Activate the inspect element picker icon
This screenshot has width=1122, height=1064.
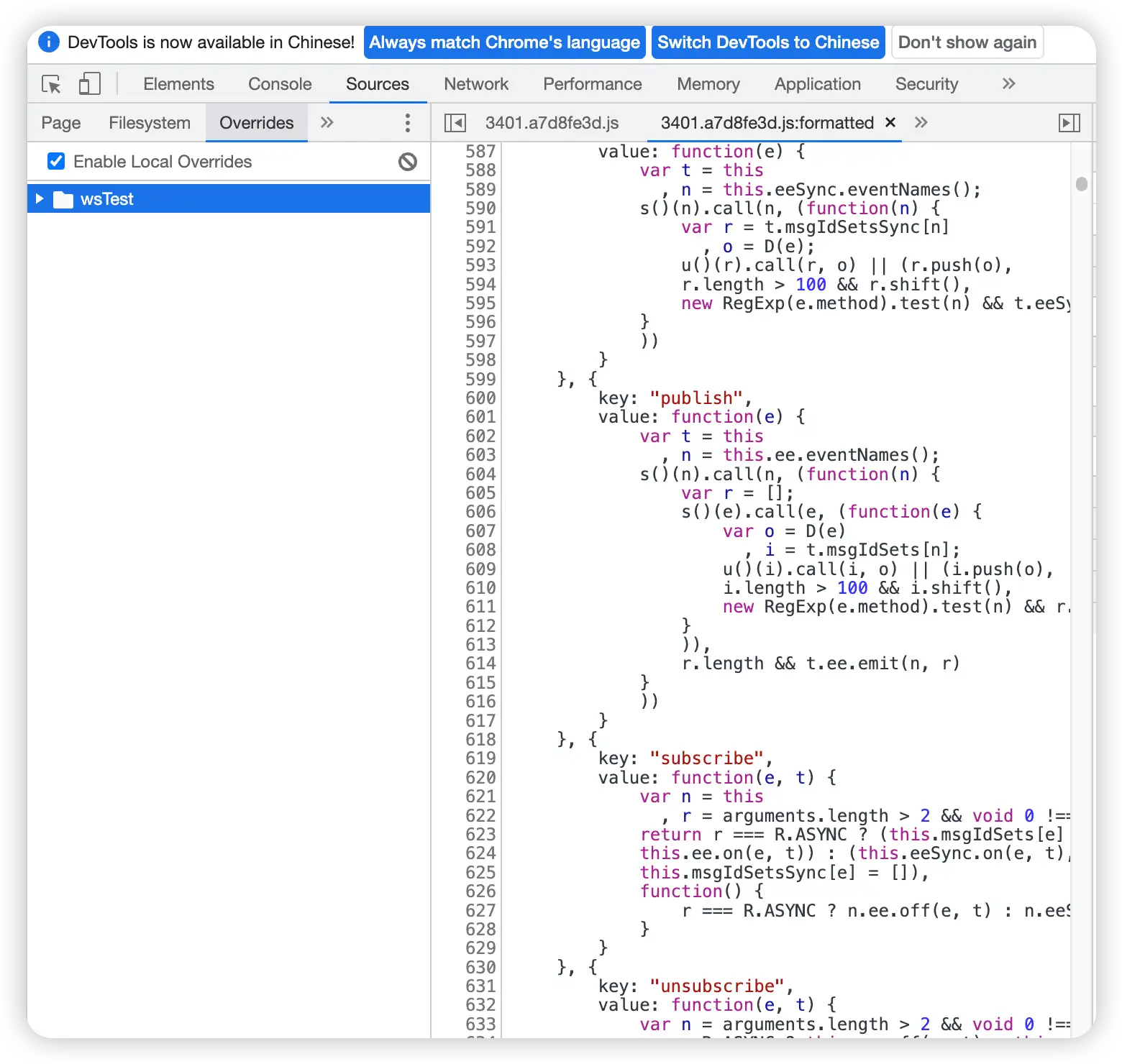[52, 84]
